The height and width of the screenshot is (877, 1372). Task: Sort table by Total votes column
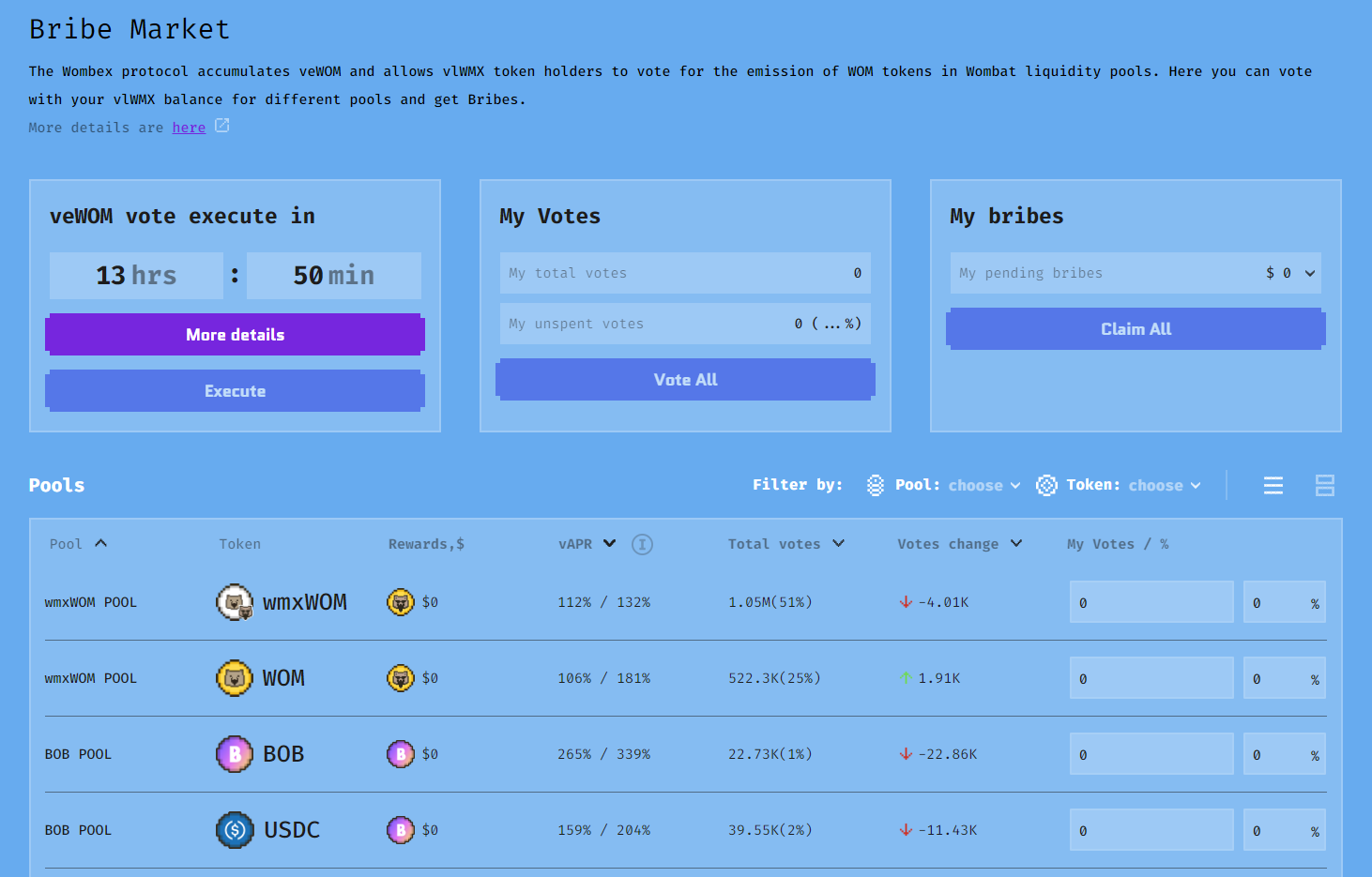786,544
